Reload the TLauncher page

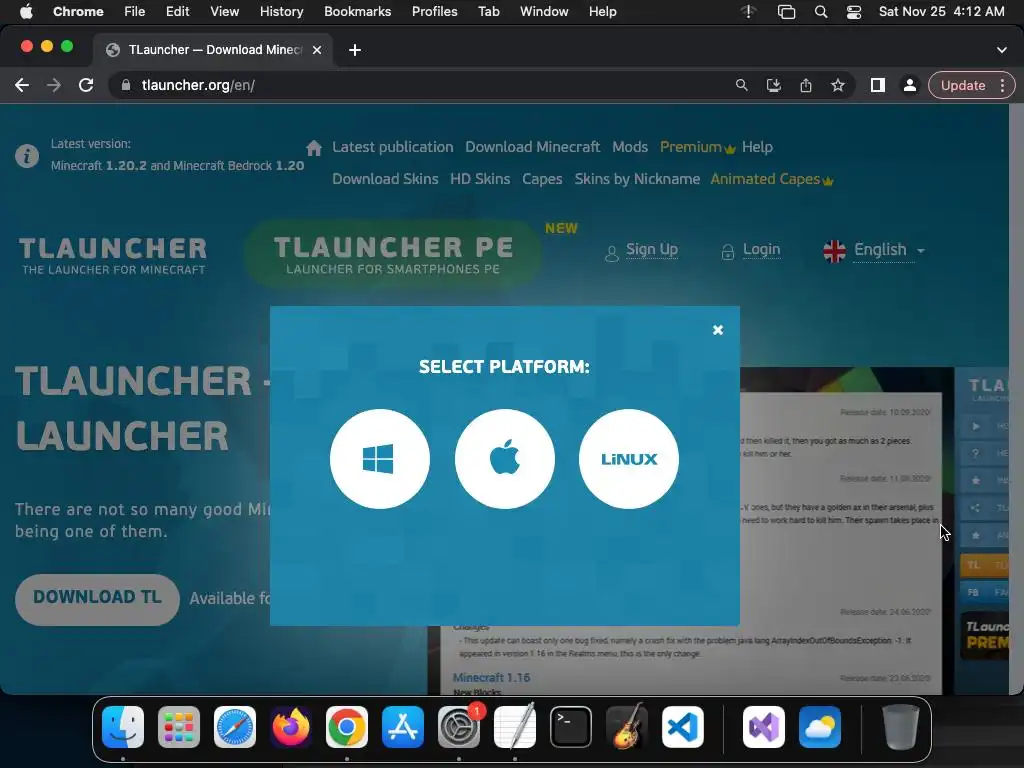86,86
